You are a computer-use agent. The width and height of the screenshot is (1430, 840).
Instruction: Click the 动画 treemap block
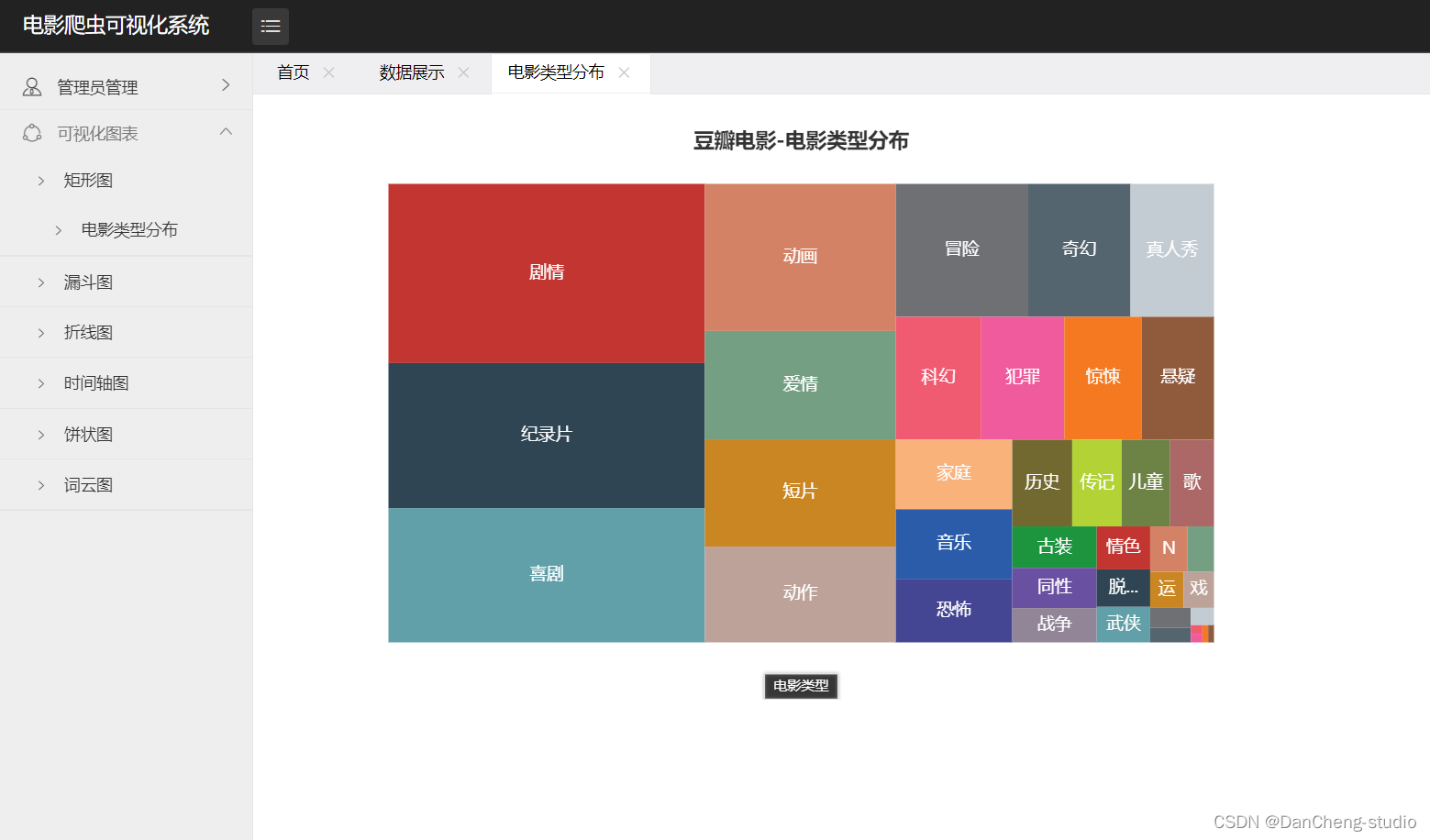tap(800, 258)
